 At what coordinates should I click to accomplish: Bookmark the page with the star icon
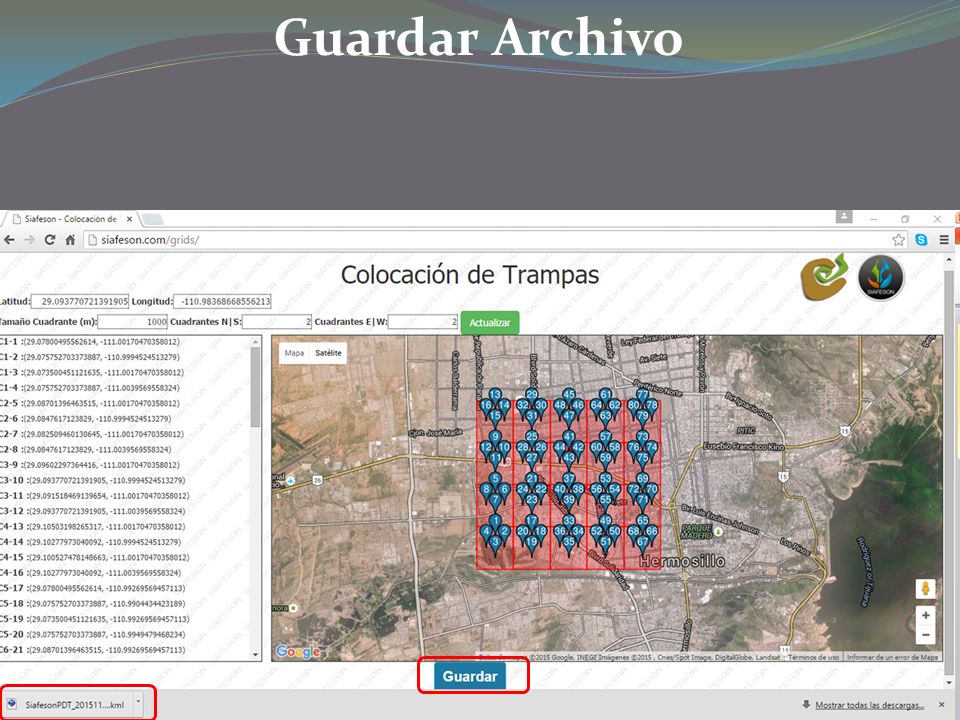pyautogui.click(x=898, y=239)
